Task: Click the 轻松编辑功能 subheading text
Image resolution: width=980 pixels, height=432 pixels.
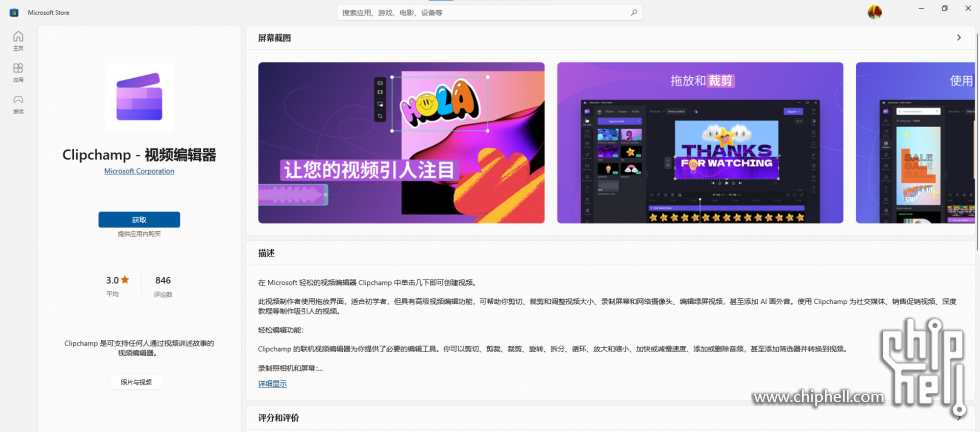Action: click(280, 329)
